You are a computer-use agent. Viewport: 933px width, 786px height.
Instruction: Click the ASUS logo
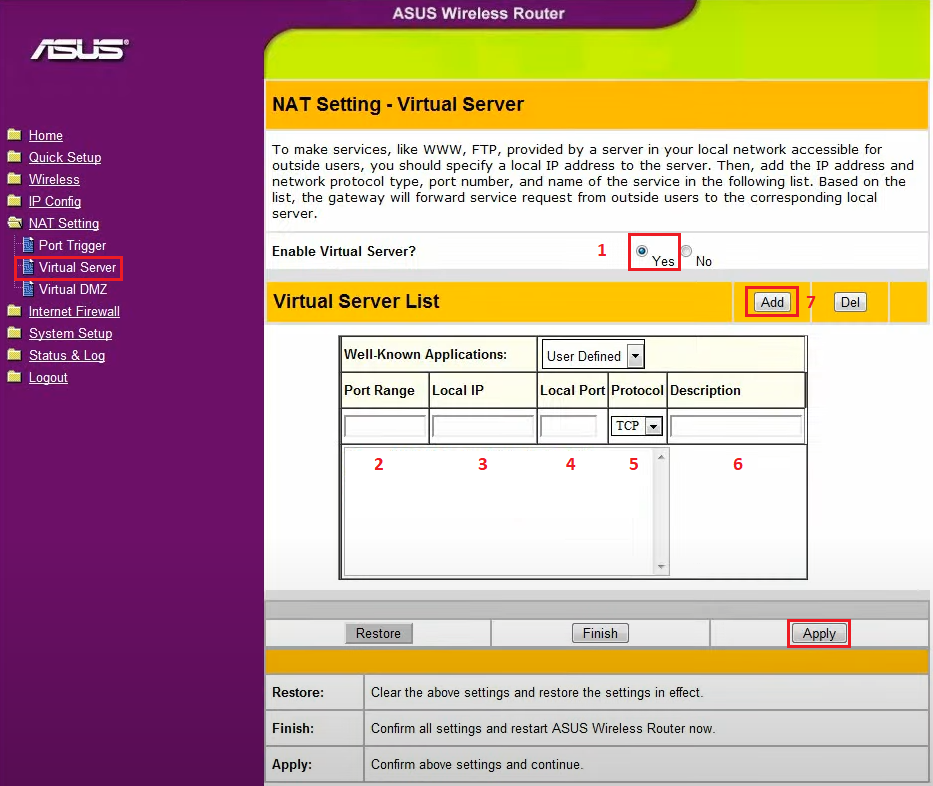(78, 49)
